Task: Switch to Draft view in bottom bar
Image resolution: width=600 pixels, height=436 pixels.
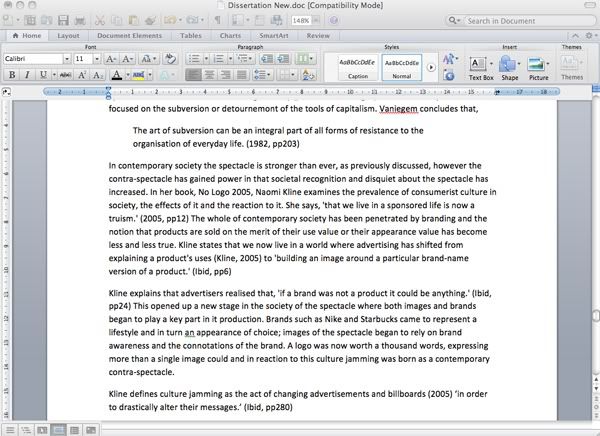Action: [10, 430]
